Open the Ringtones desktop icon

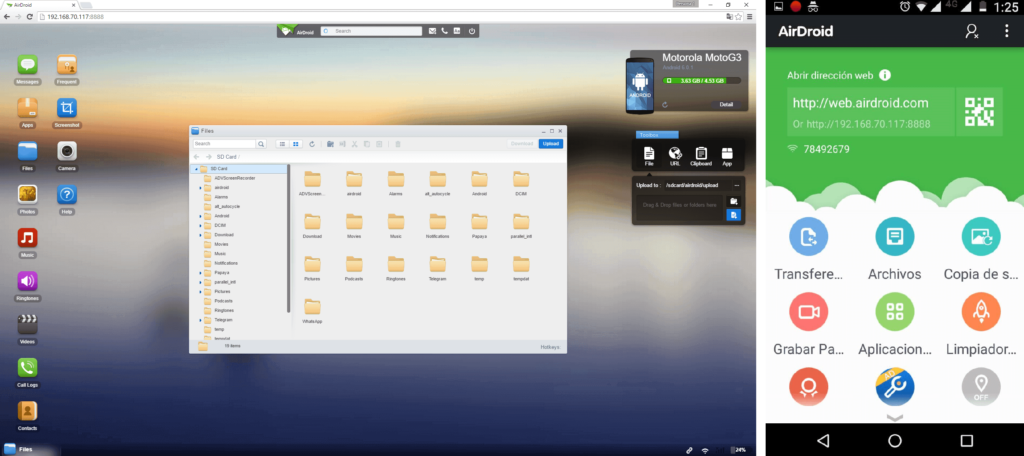click(27, 281)
